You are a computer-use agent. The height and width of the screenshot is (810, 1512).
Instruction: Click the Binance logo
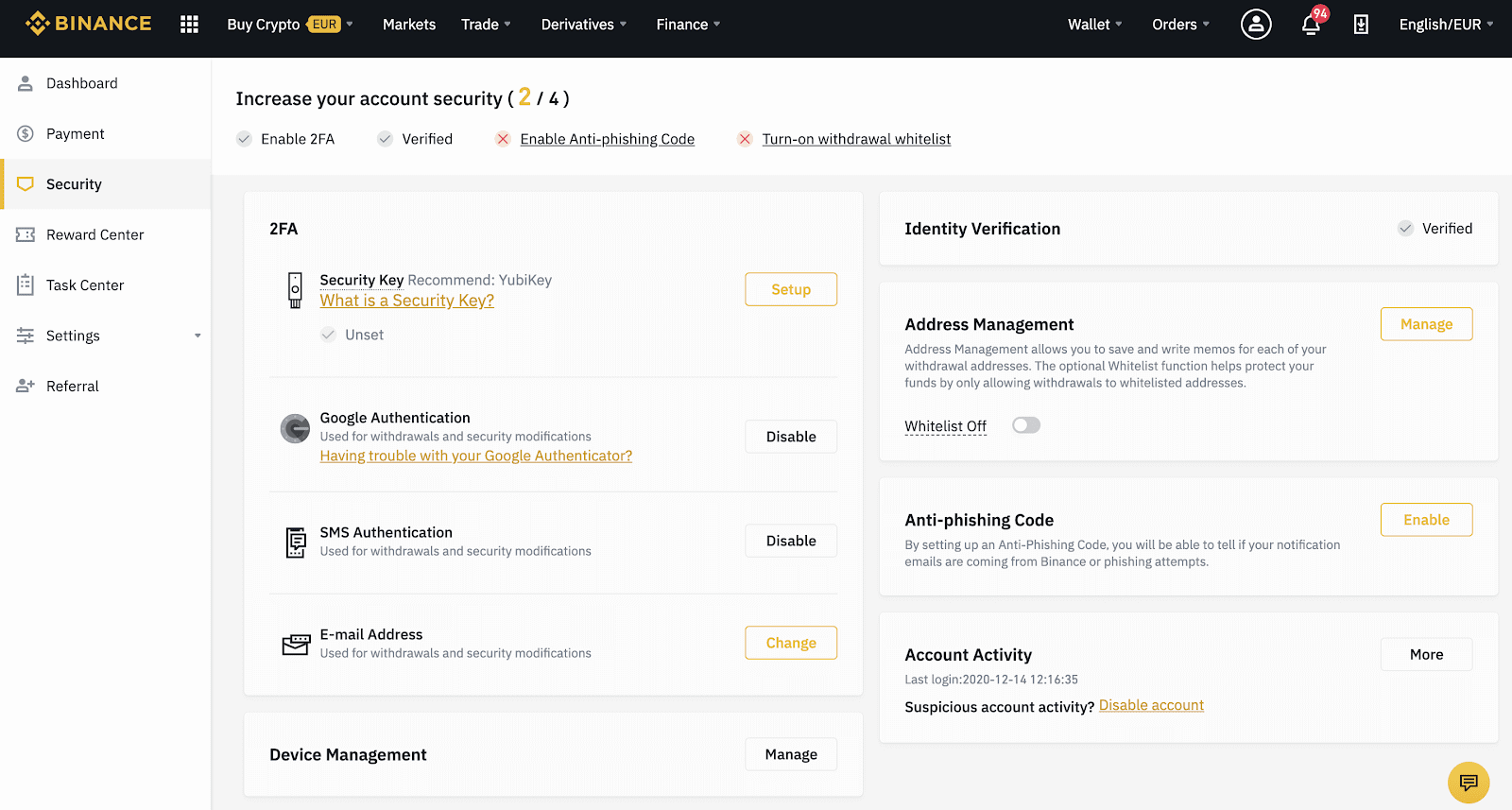pyautogui.click(x=89, y=24)
